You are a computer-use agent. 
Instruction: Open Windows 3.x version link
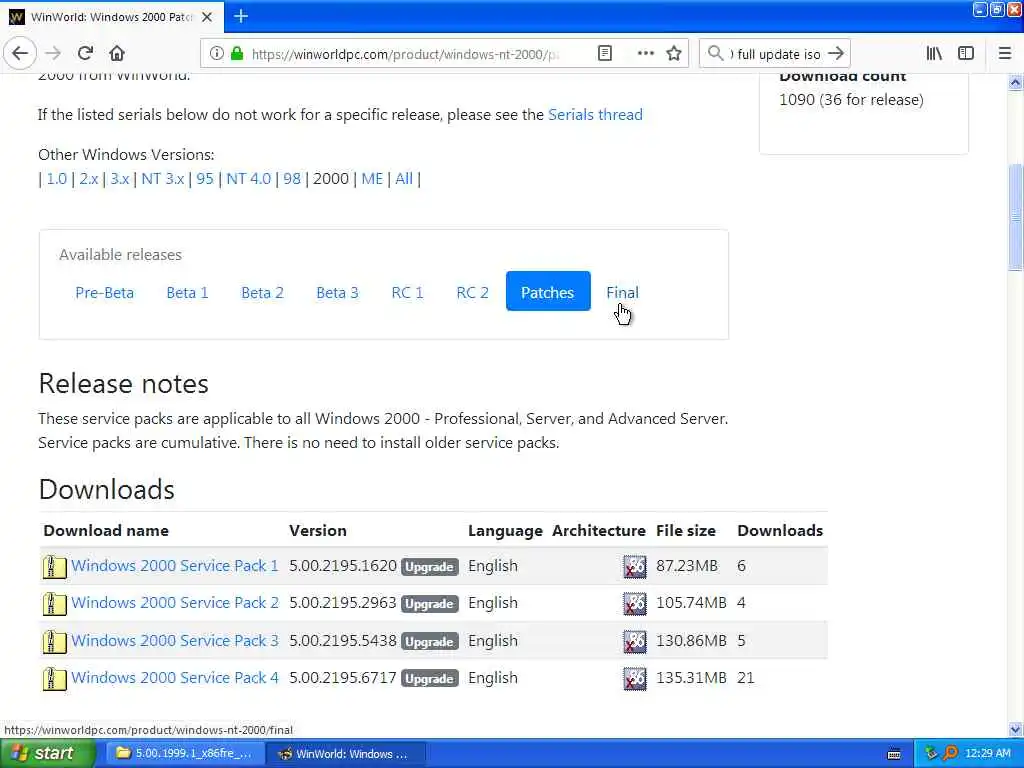[120, 178]
